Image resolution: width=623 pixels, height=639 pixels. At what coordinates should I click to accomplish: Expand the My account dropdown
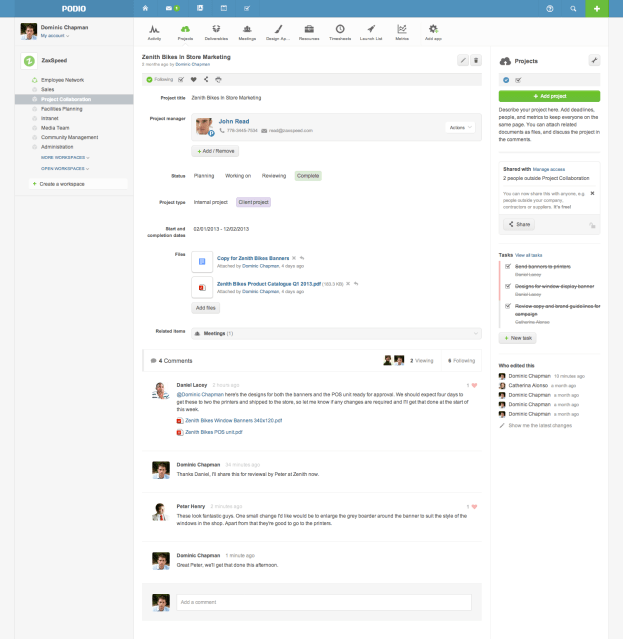click(55, 36)
